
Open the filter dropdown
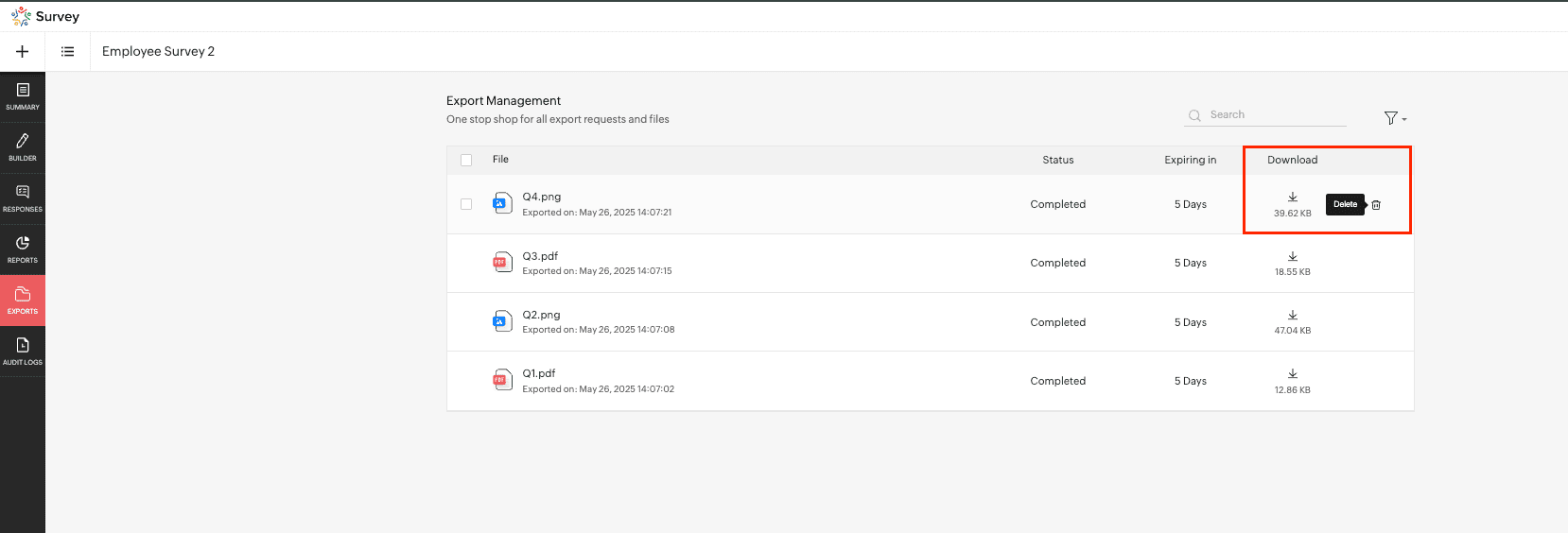coord(1394,118)
